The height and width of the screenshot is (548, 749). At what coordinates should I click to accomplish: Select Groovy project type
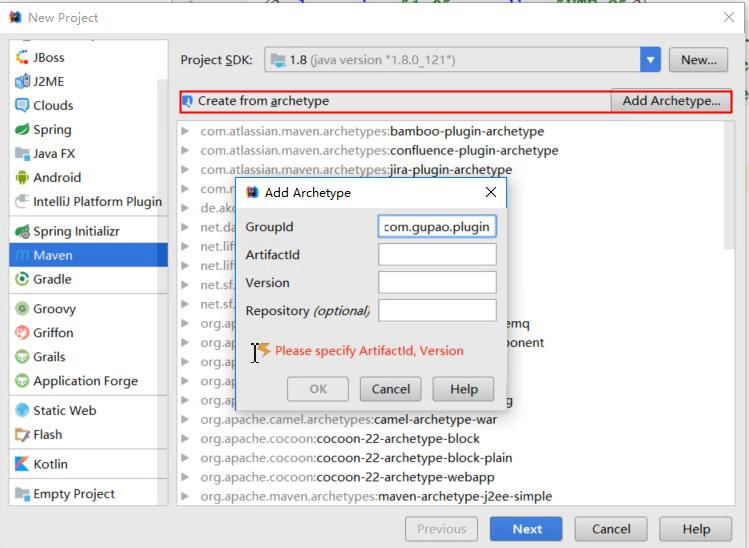[88, 309]
